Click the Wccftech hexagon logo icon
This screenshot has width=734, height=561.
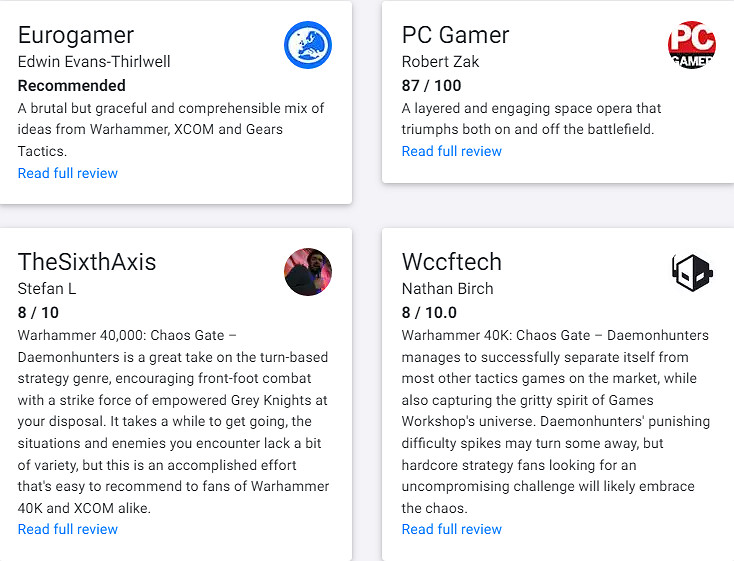click(x=692, y=272)
